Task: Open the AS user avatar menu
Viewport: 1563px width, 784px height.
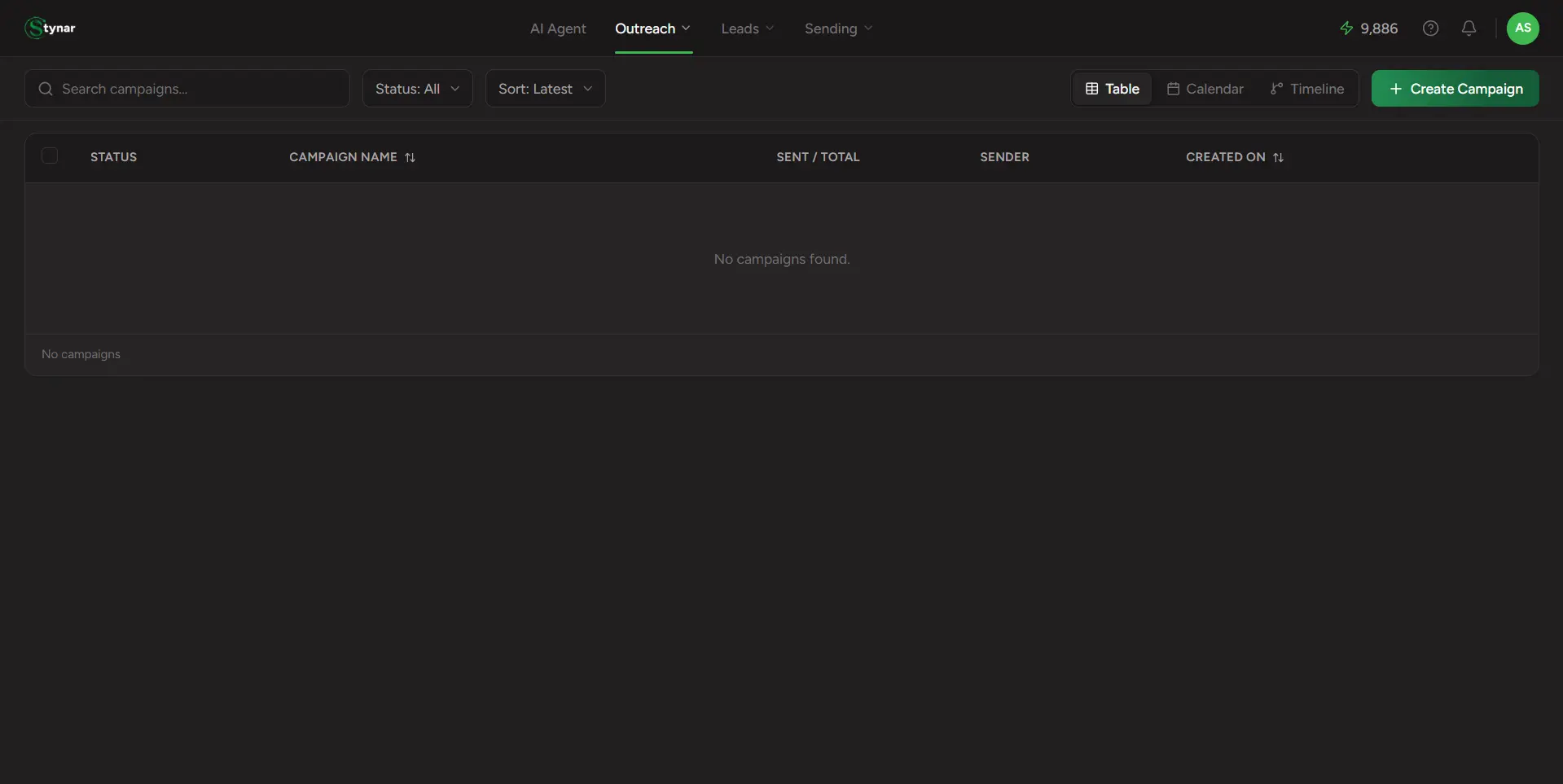Action: click(1522, 28)
